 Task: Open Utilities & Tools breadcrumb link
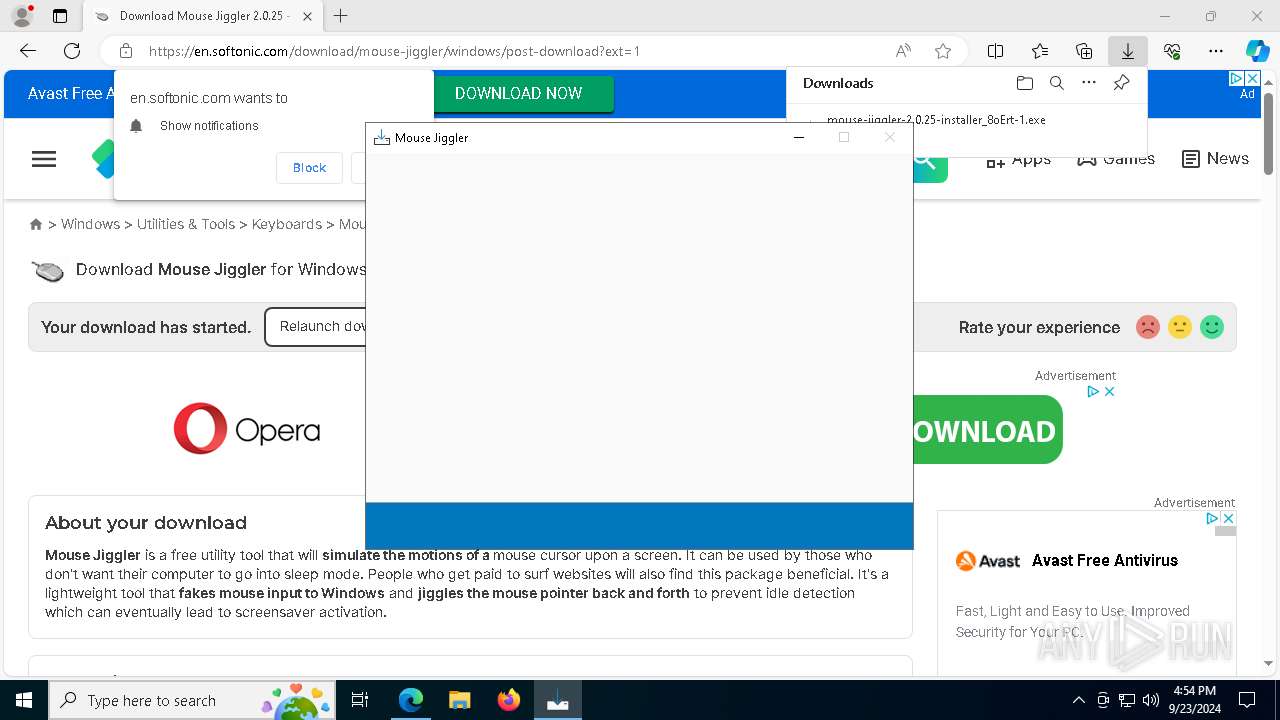(186, 224)
